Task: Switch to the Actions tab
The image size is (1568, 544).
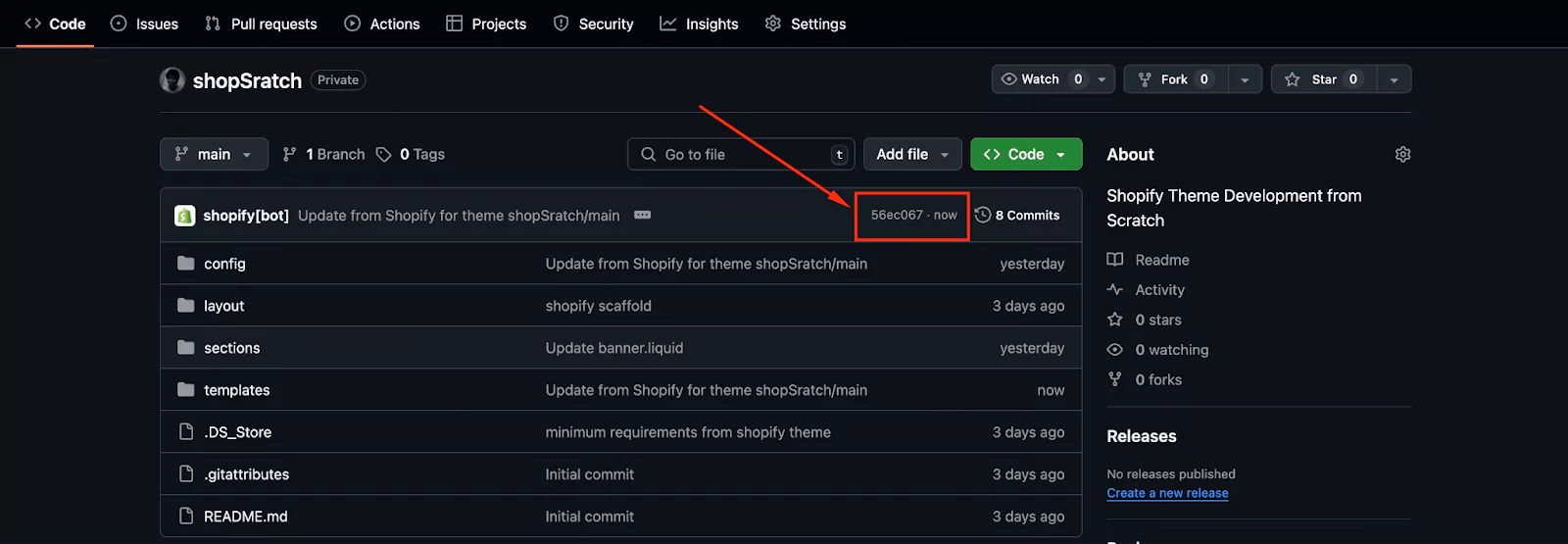Action: click(x=382, y=24)
